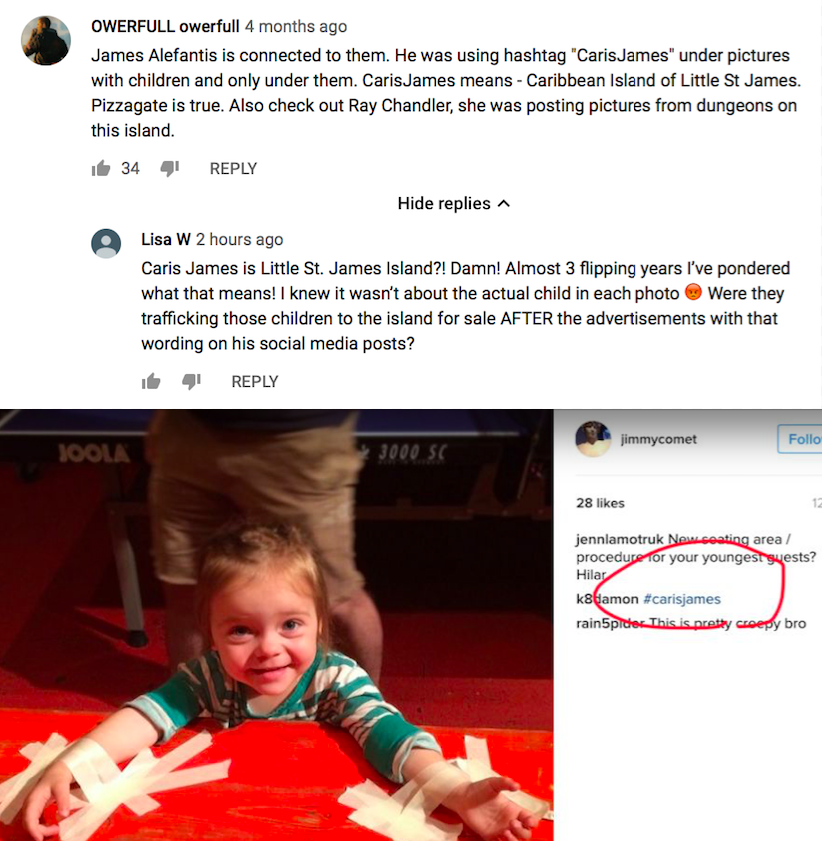Click the Hide replies text
This screenshot has height=841, width=822.
click(444, 203)
